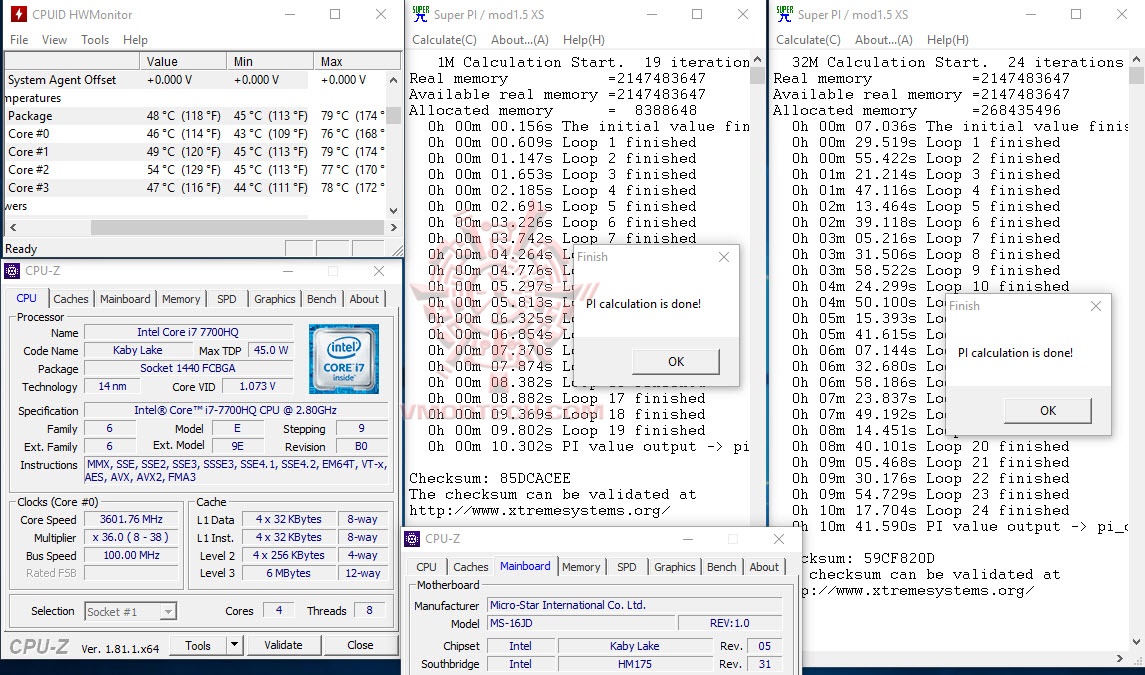1145x675 pixels.
Task: Maximize the HWMonitor window
Action: click(335, 14)
